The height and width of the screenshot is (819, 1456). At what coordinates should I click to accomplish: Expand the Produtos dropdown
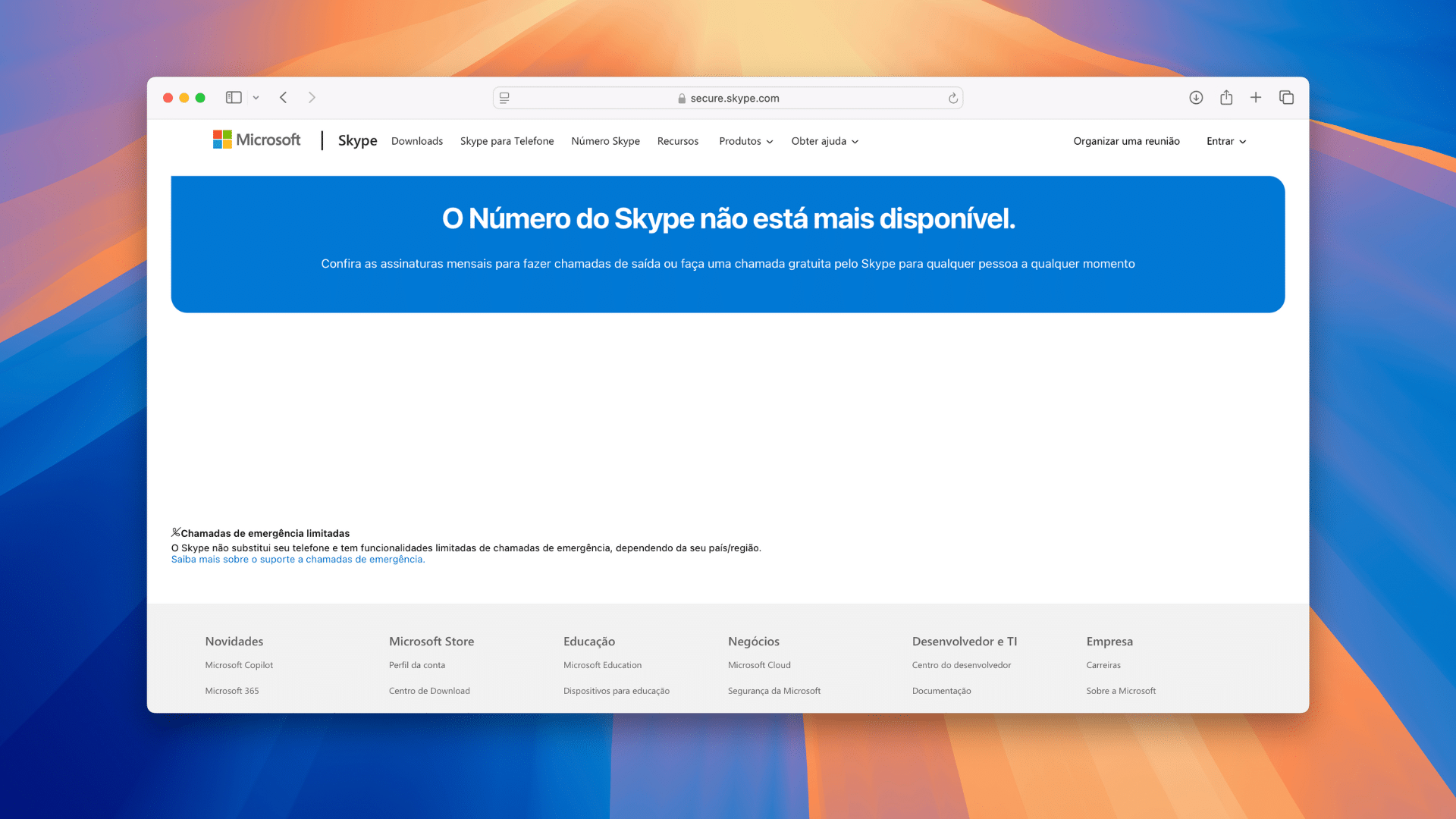click(x=746, y=141)
